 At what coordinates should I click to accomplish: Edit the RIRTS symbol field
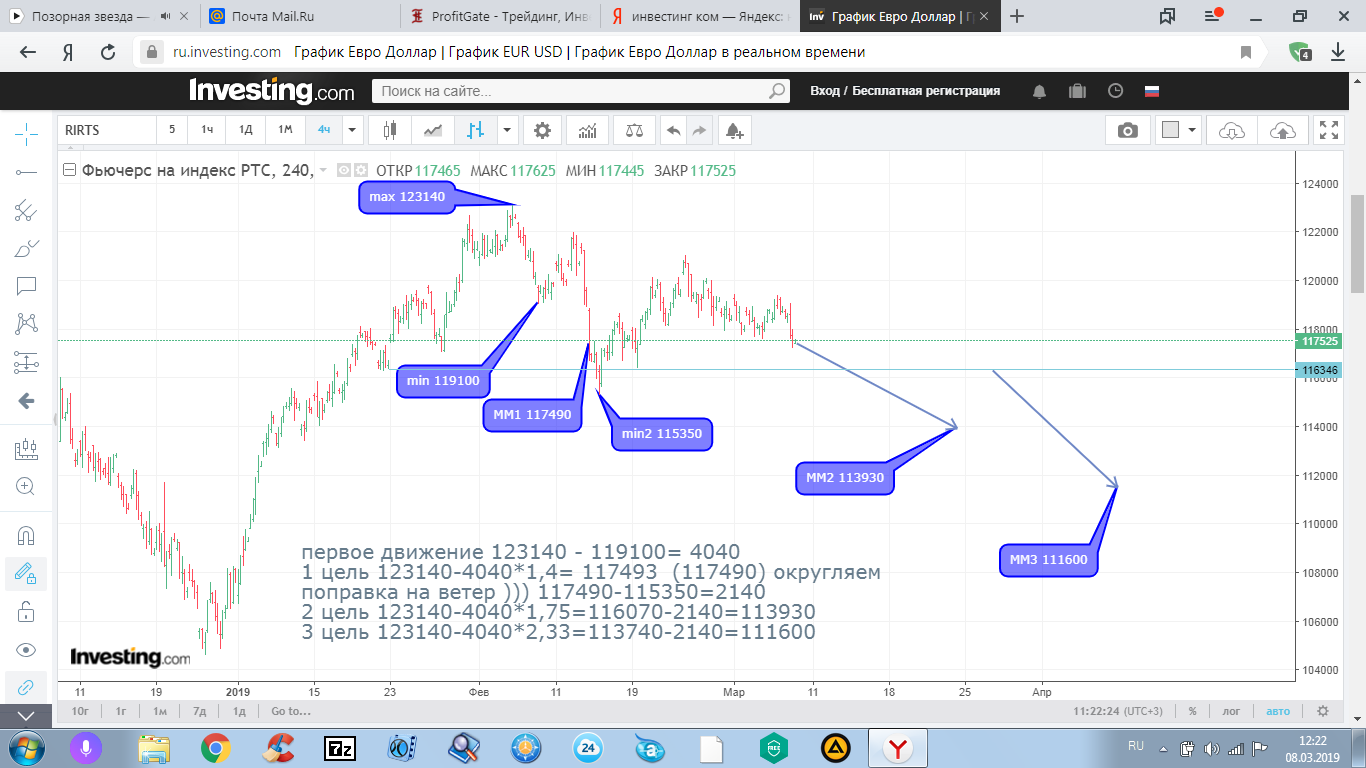pos(106,130)
